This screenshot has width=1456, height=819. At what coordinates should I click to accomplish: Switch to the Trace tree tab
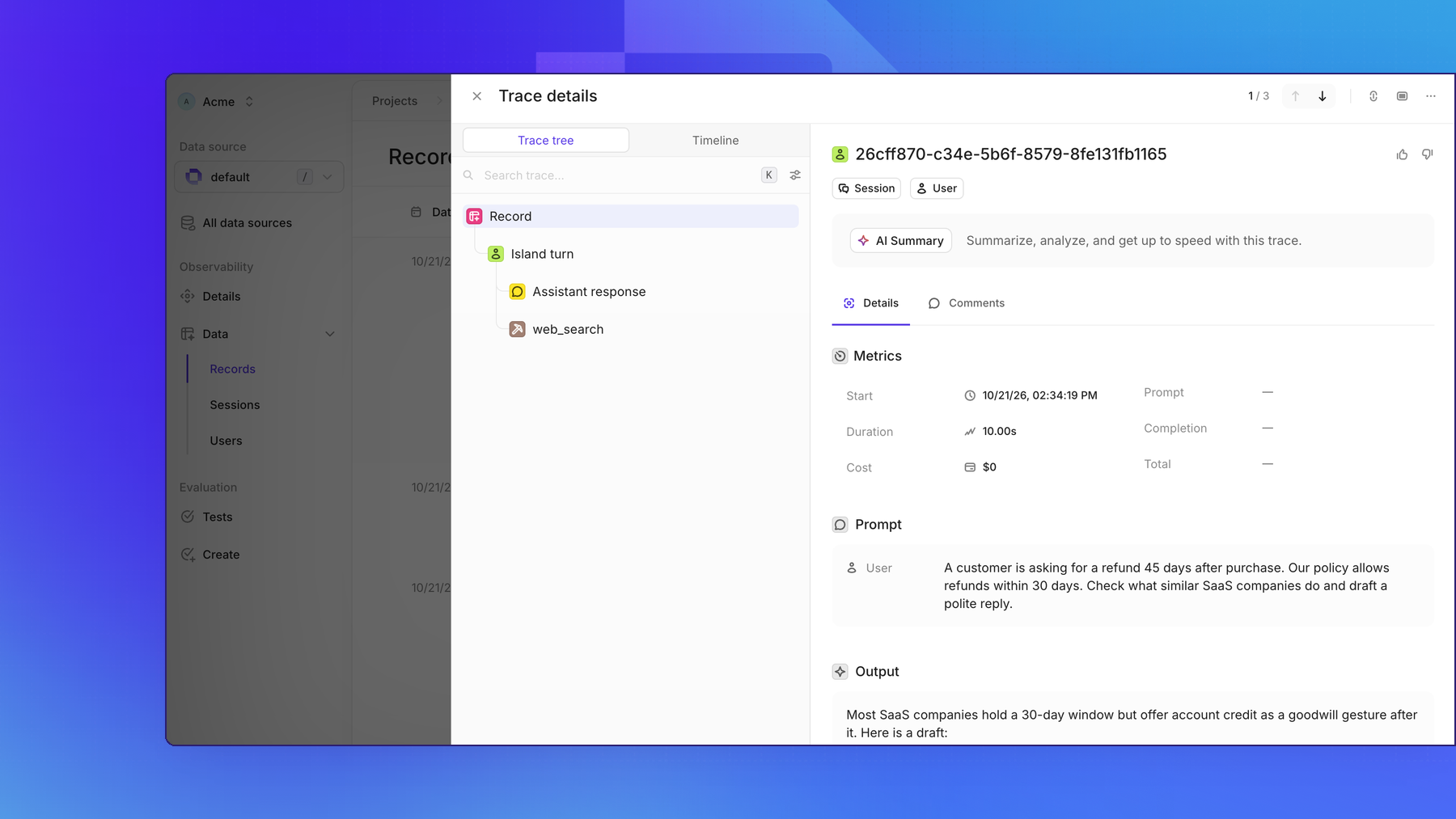546,140
